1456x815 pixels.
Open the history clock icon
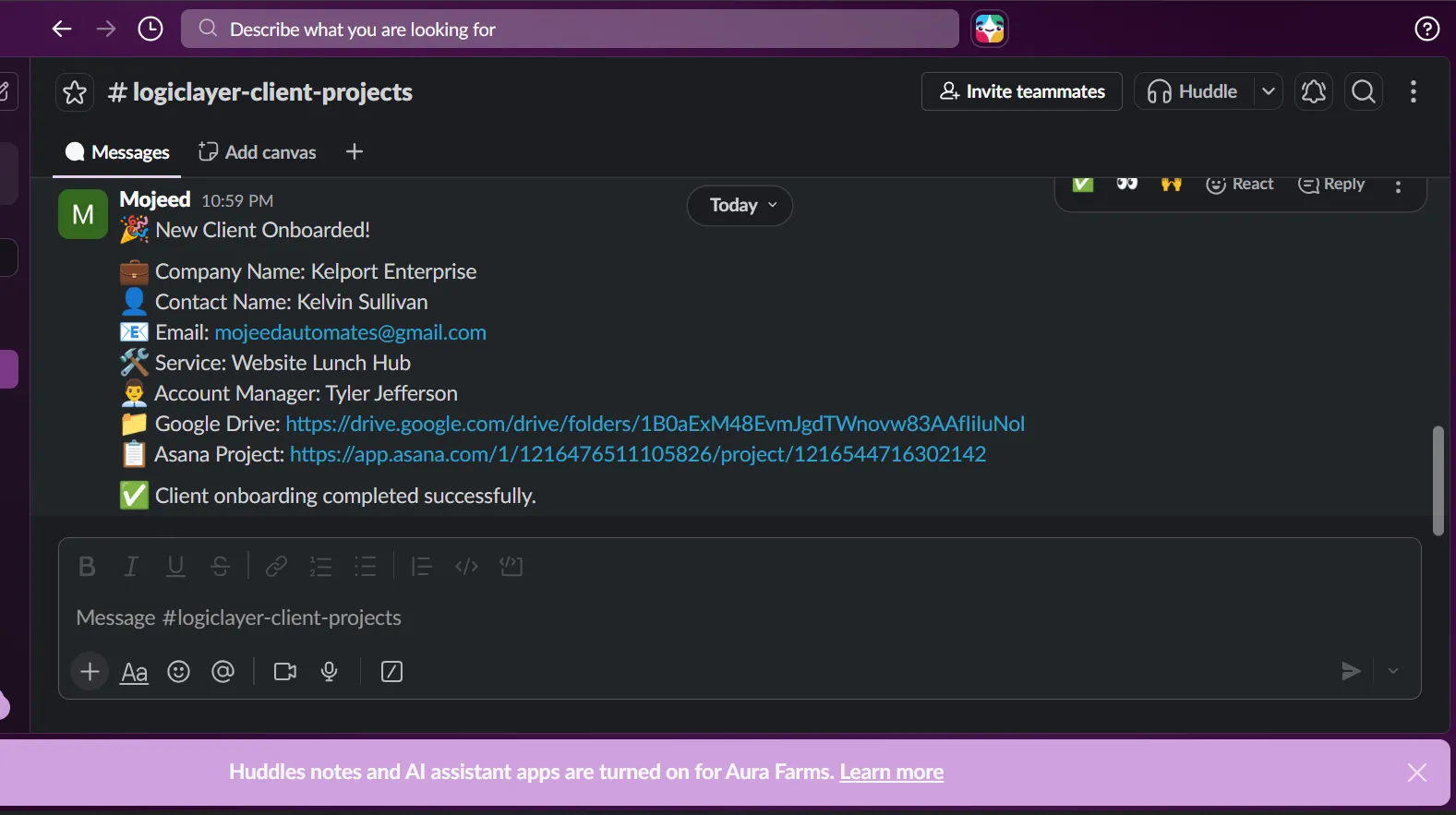click(150, 30)
